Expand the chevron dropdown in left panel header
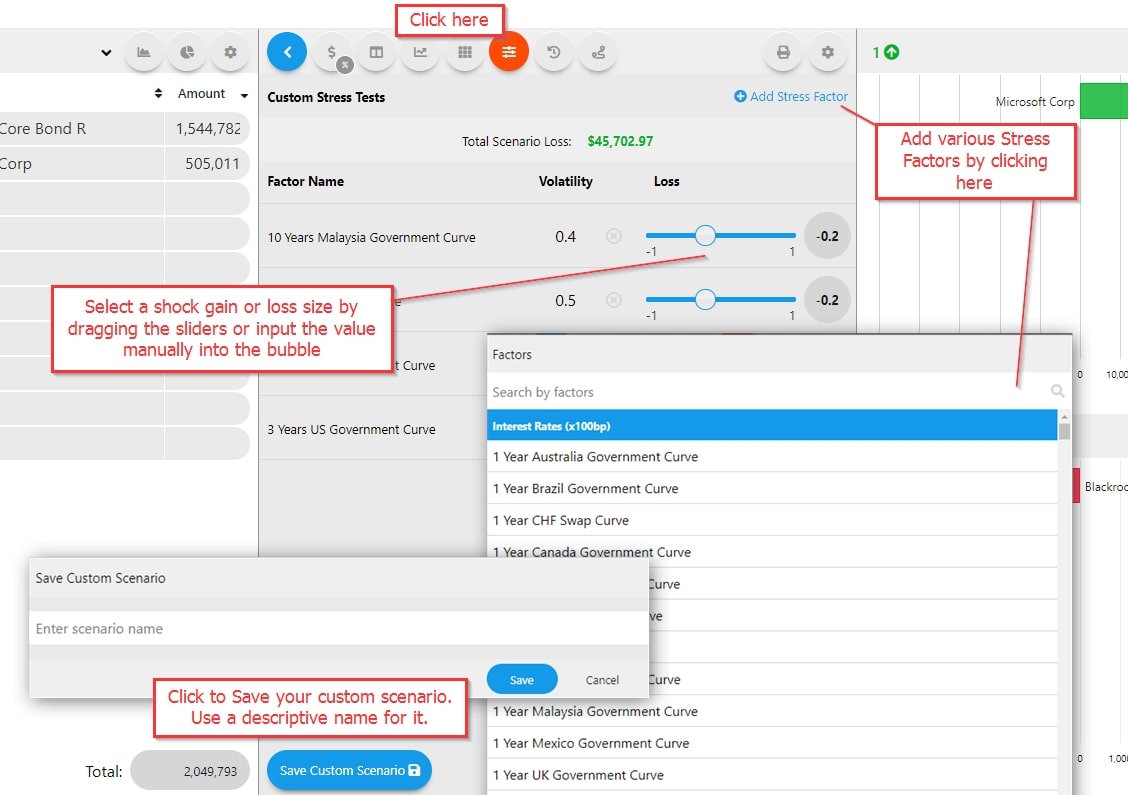The width and height of the screenshot is (1128, 795). (106, 53)
